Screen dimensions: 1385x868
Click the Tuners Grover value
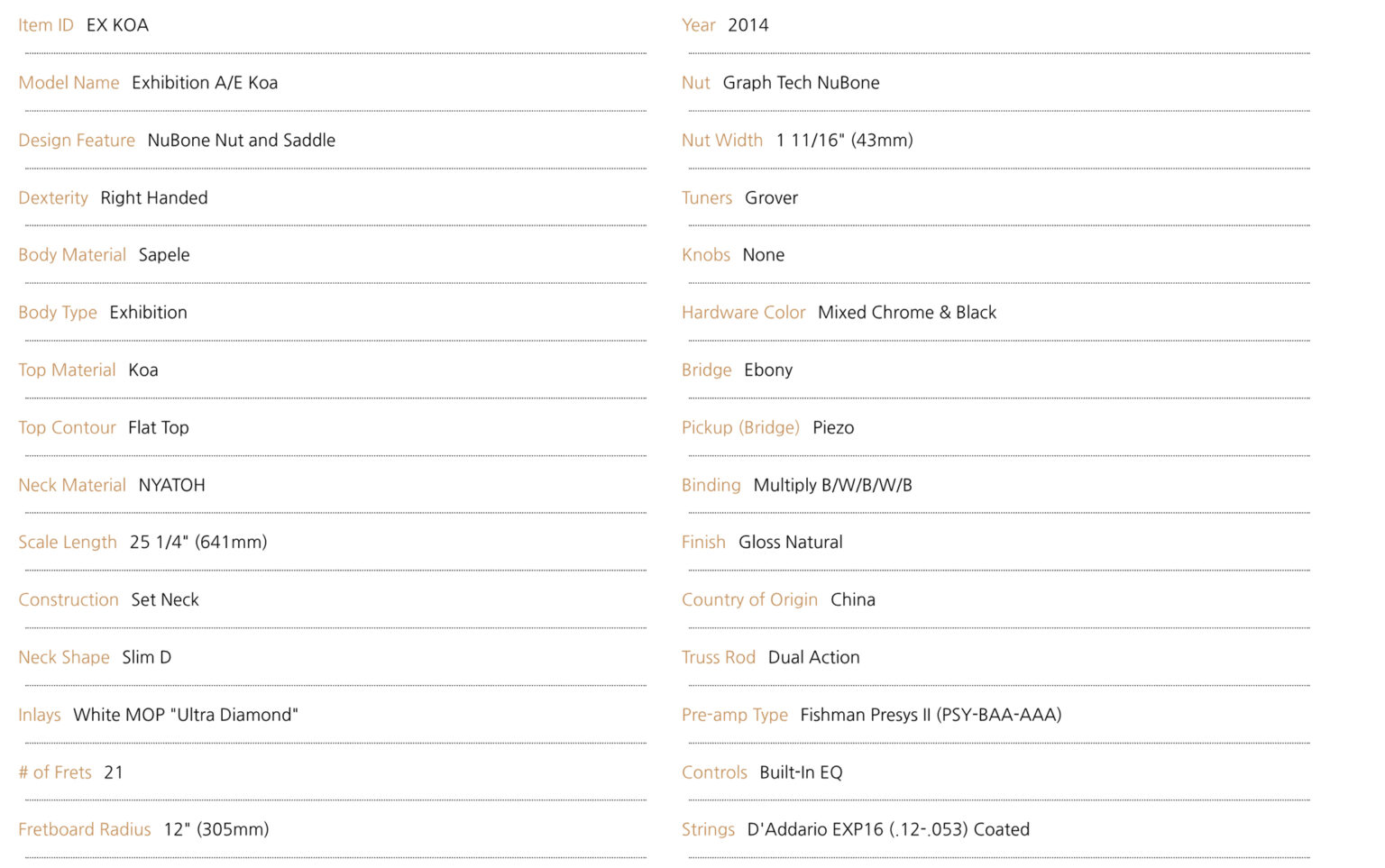772,198
